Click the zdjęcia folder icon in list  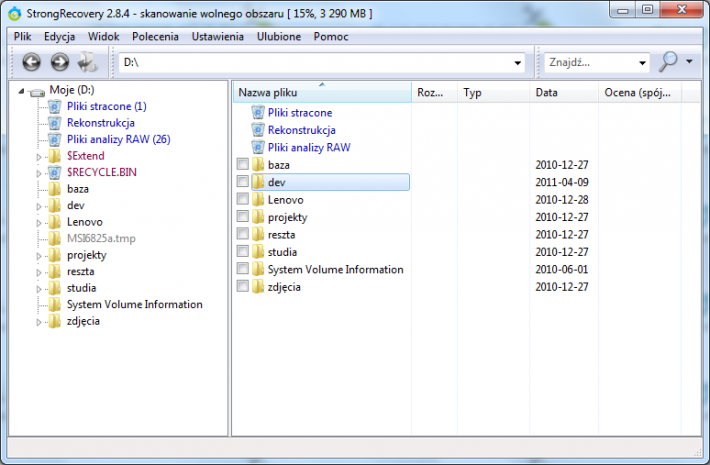point(258,287)
